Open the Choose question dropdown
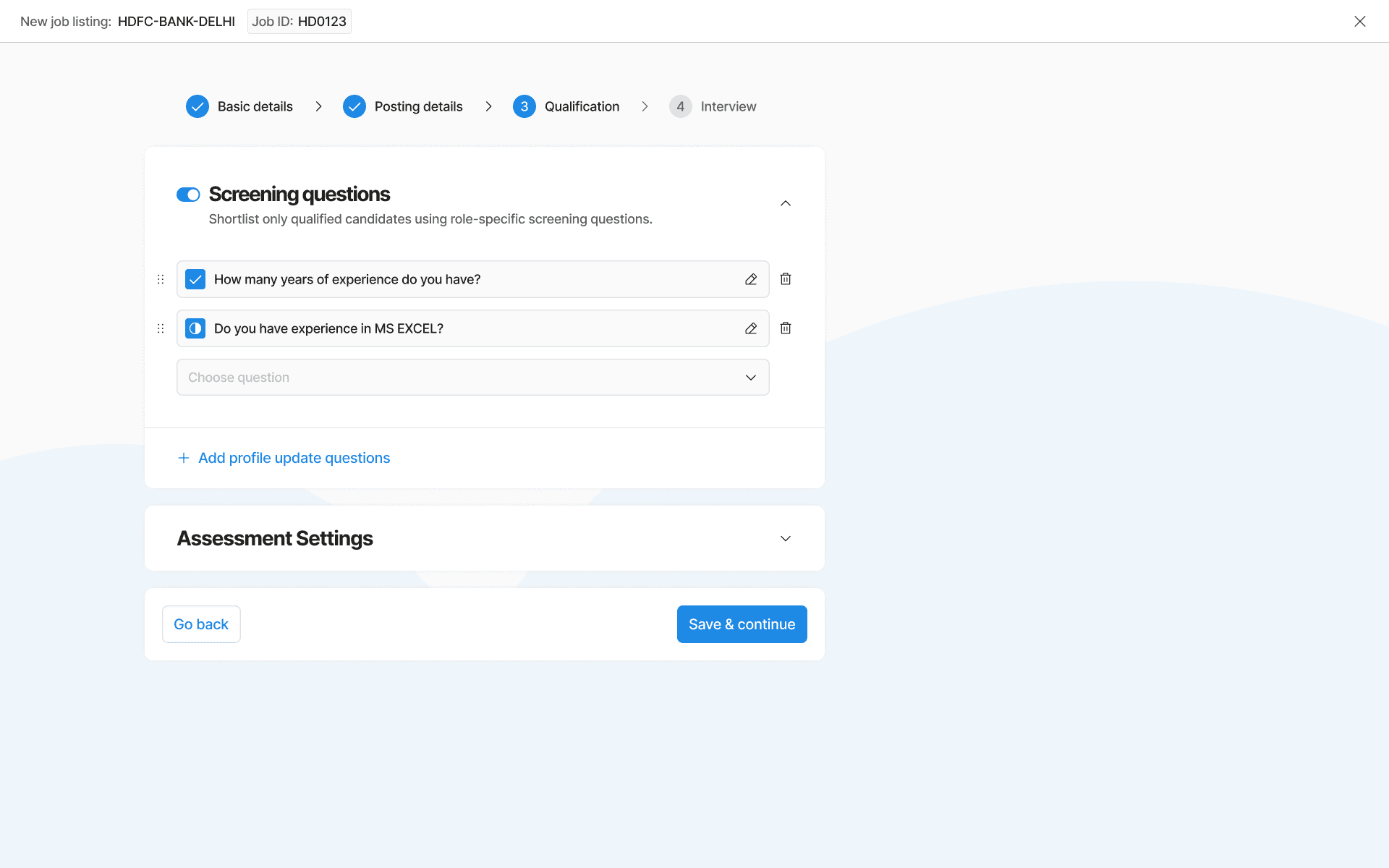Image resolution: width=1389 pixels, height=868 pixels. click(x=472, y=378)
